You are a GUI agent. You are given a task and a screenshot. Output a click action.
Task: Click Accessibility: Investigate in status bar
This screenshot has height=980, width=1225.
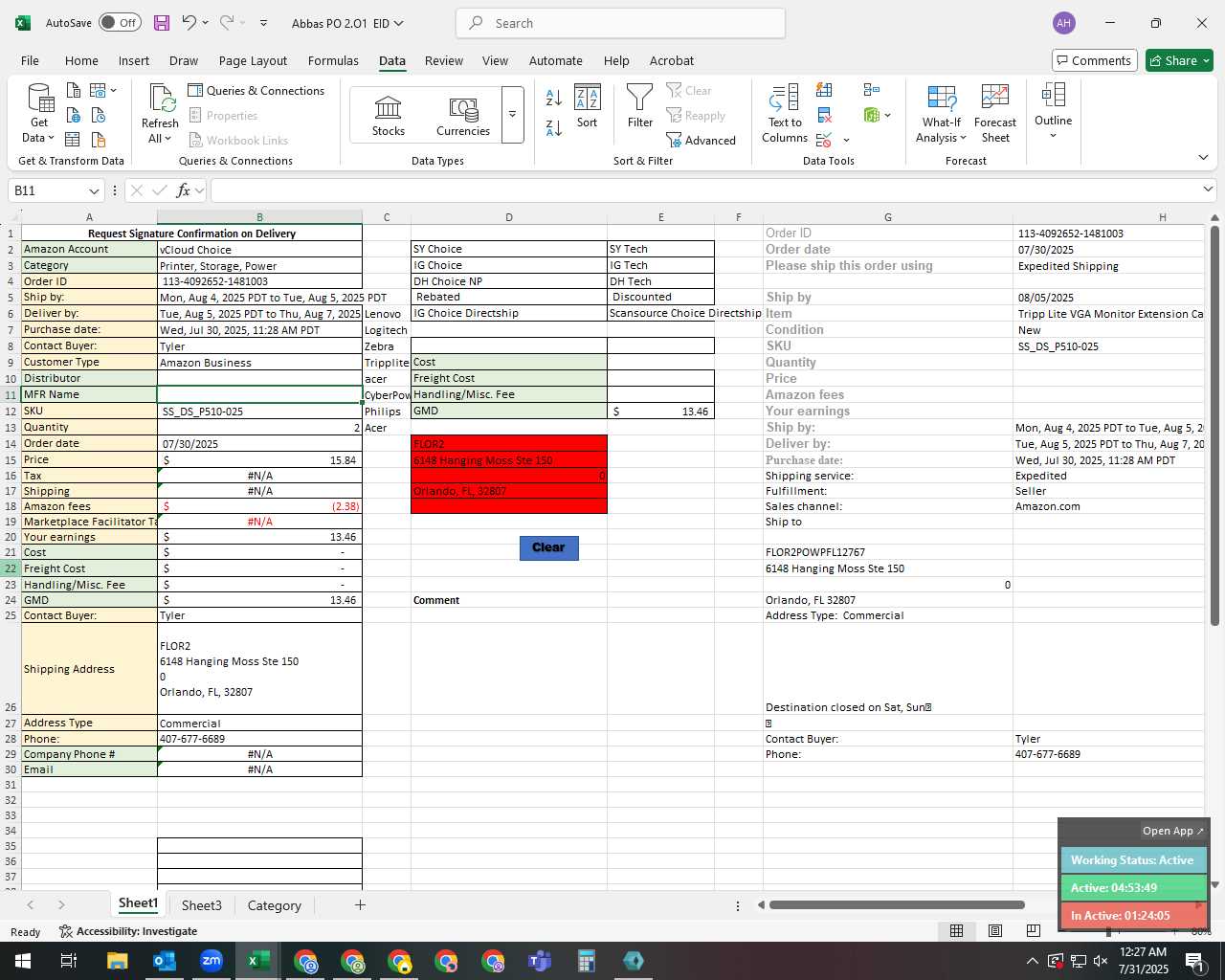pos(128,931)
